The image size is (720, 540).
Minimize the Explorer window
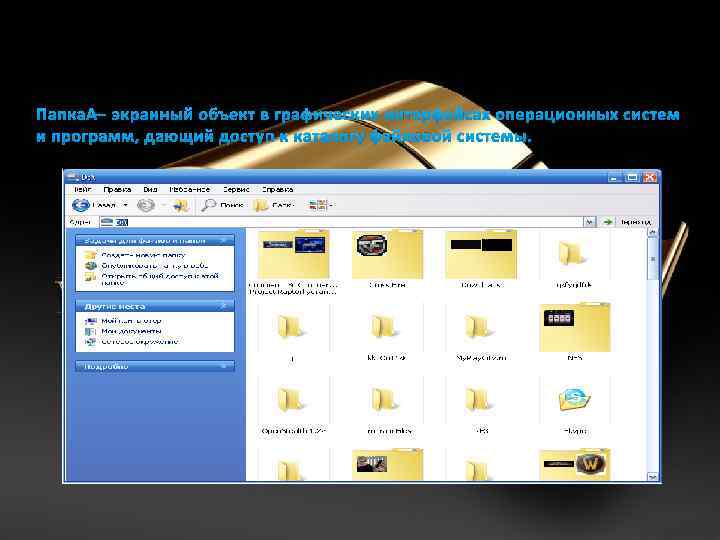(x=614, y=177)
